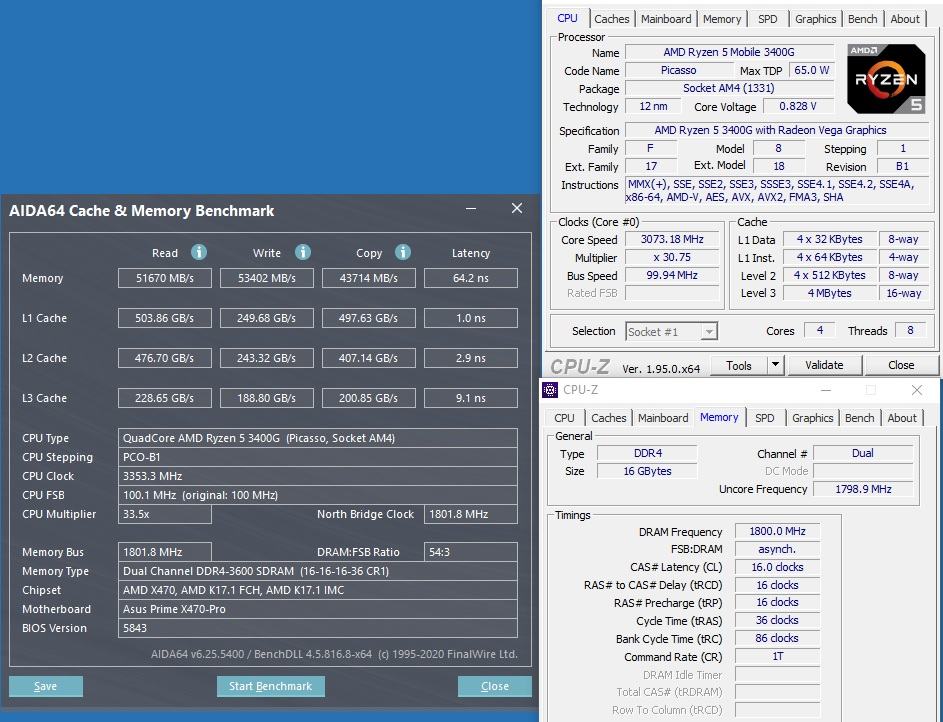Viewport: 943px width, 722px height.
Task: Click the Write info icon in AIDA64
Action: click(x=303, y=252)
